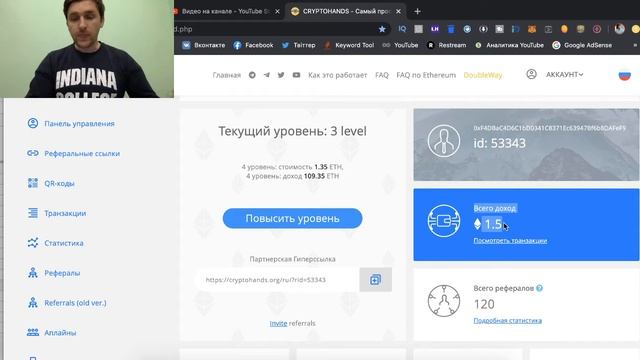Open the Аллайны sidebar section
The width and height of the screenshot is (640, 360).
pyautogui.click(x=51, y=333)
